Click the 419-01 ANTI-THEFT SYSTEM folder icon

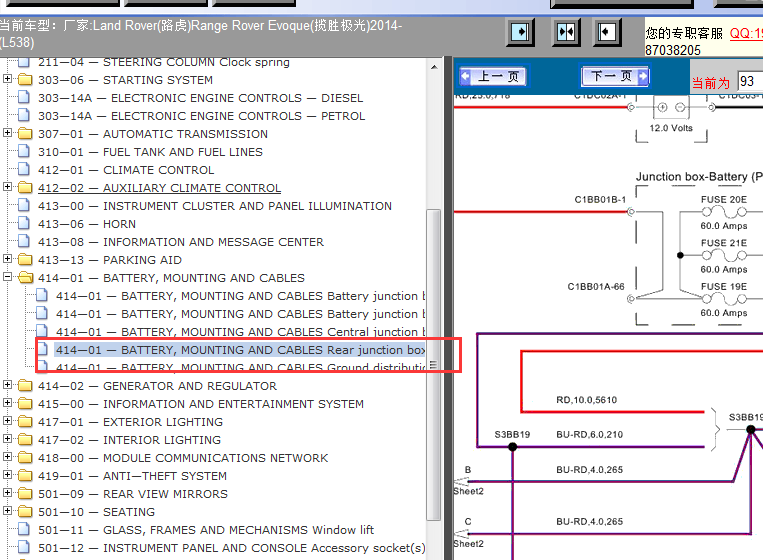point(25,476)
